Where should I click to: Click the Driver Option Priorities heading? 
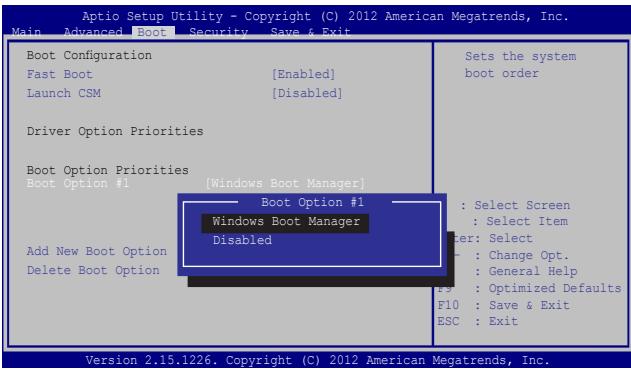(115, 132)
